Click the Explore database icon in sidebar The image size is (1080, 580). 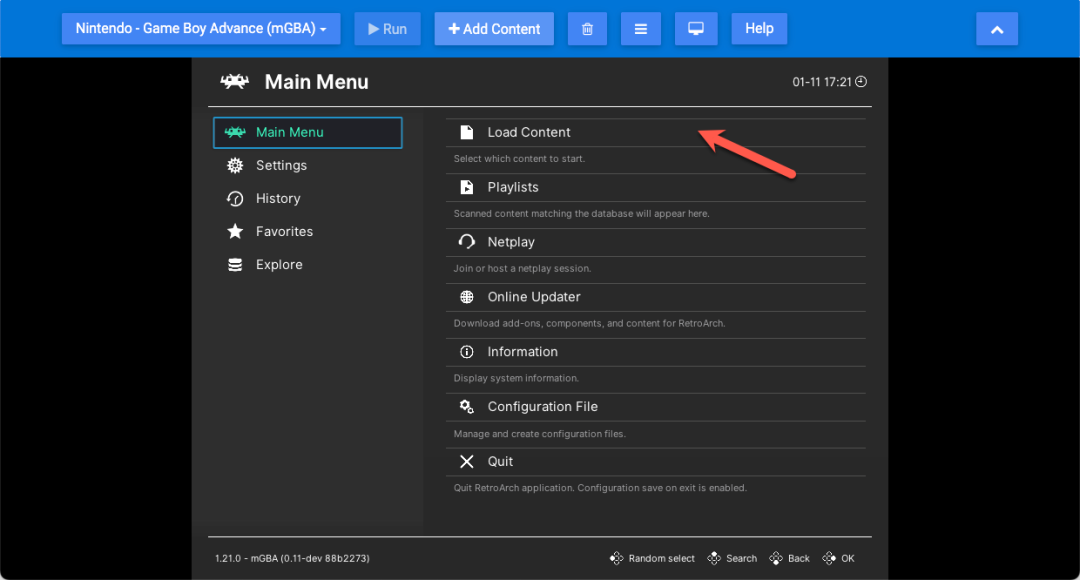(235, 265)
